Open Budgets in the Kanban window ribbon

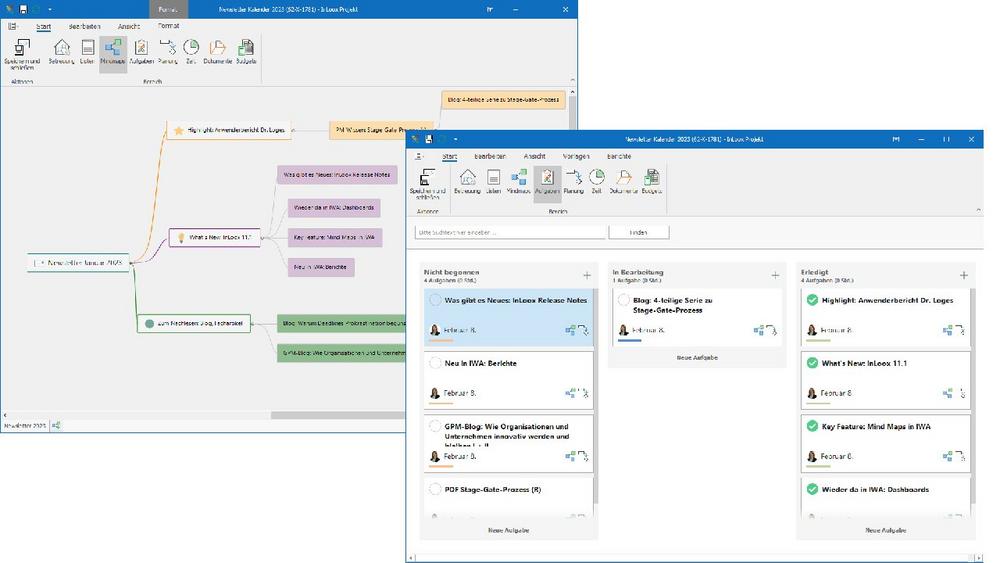(652, 181)
